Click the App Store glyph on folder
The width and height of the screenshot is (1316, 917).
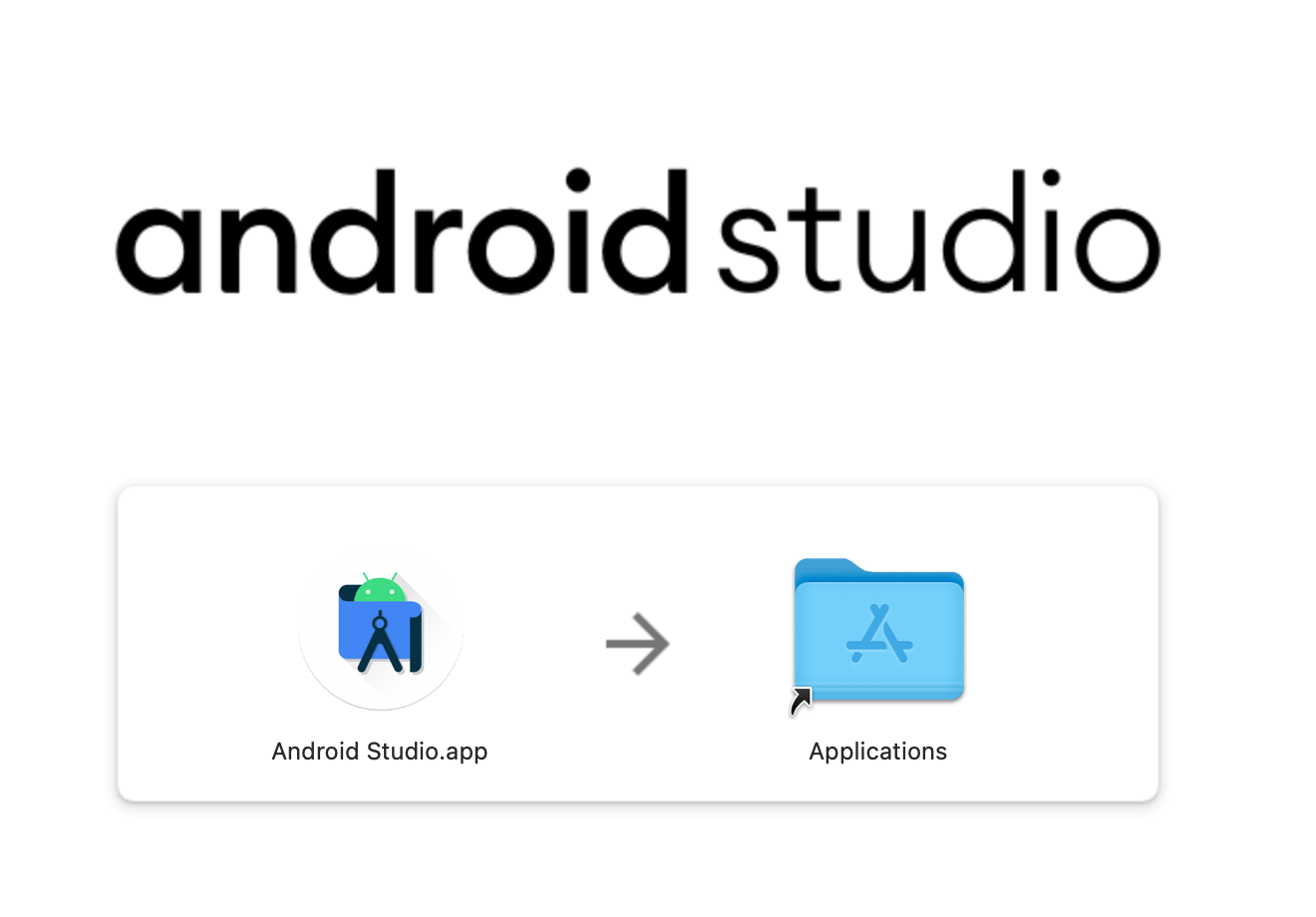click(x=879, y=636)
